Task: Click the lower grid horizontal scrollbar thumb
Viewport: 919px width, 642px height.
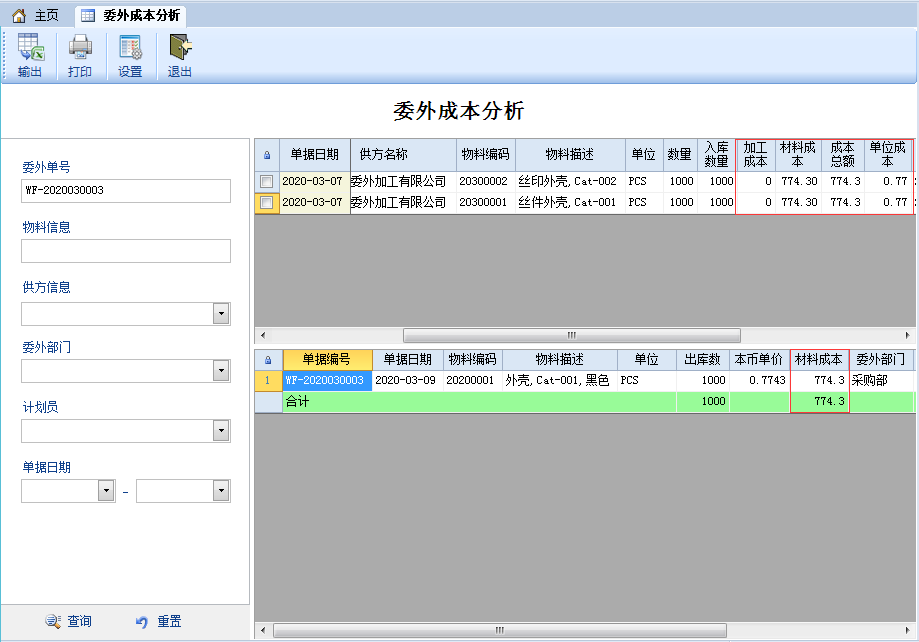Action: coord(500,630)
